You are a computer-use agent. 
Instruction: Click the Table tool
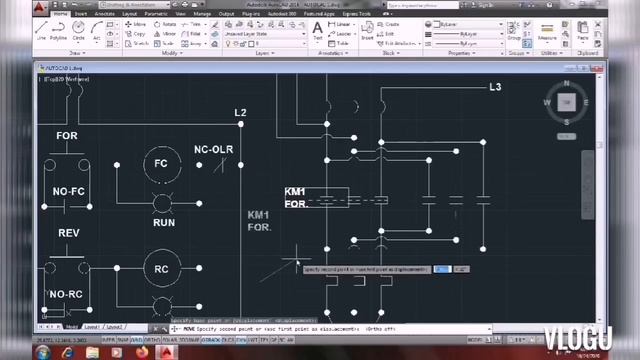(338, 43)
